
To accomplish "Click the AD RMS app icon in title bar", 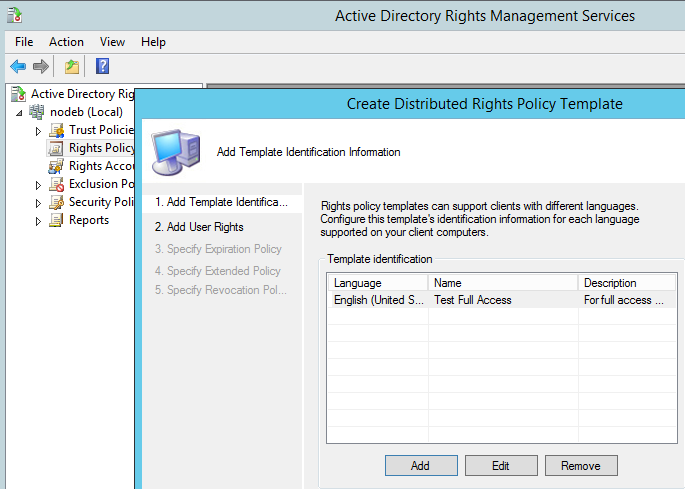I will (x=14, y=15).
